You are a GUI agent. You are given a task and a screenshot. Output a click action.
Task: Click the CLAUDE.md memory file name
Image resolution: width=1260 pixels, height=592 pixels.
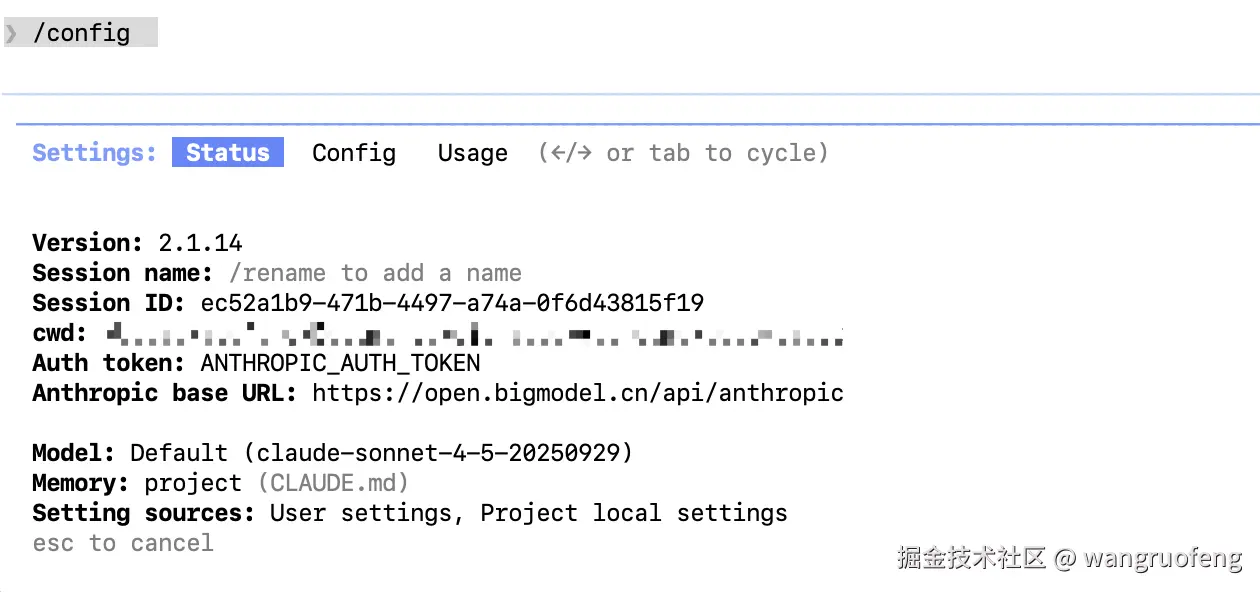click(x=333, y=483)
